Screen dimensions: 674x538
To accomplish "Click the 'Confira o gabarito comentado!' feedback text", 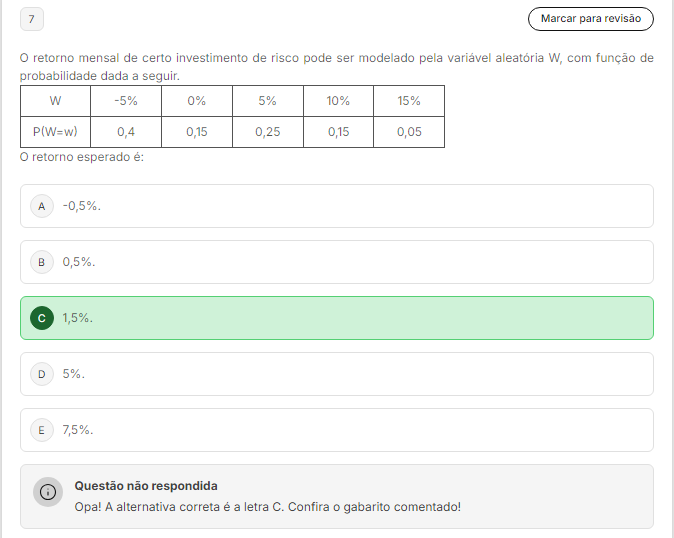I will pyautogui.click(x=375, y=507).
